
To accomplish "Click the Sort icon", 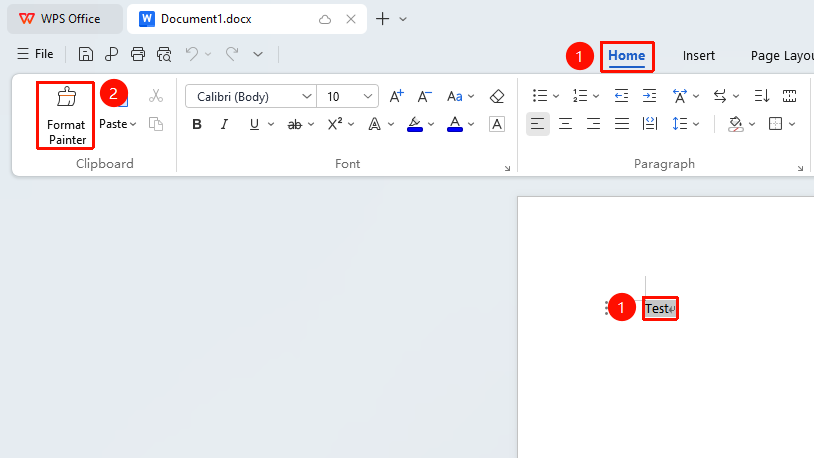I will tap(762, 96).
